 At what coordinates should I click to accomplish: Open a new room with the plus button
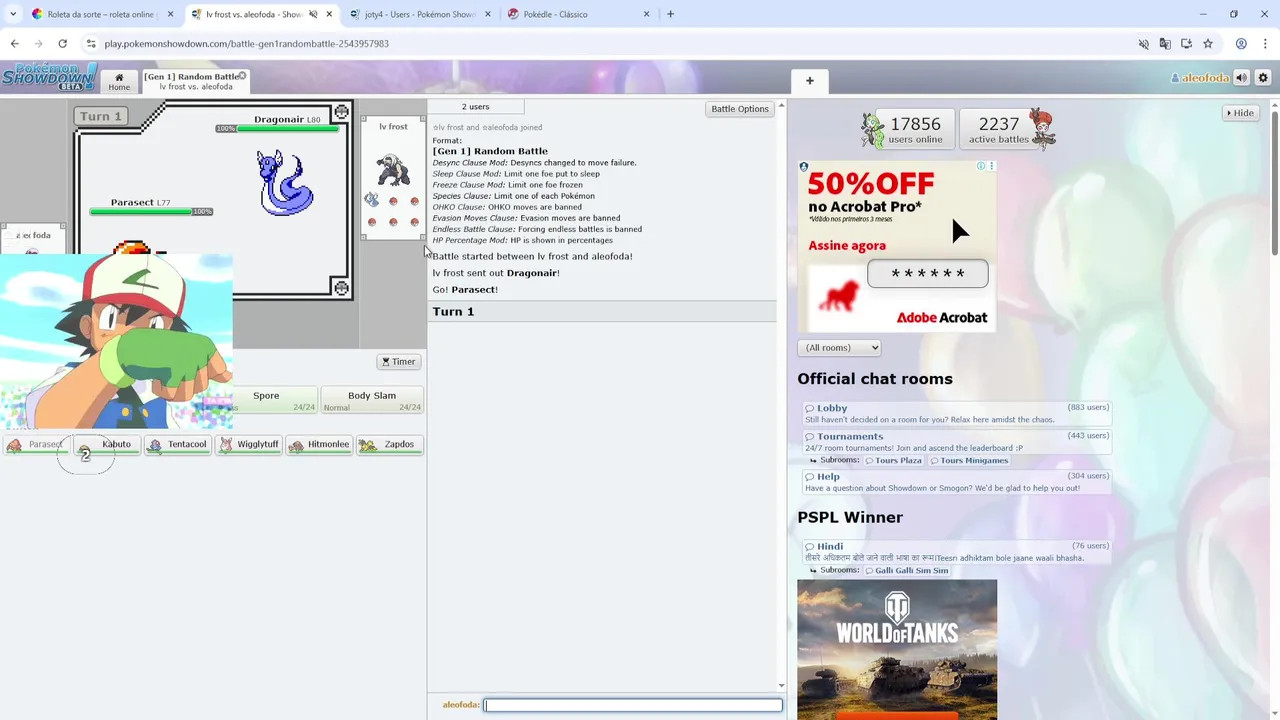[x=810, y=81]
